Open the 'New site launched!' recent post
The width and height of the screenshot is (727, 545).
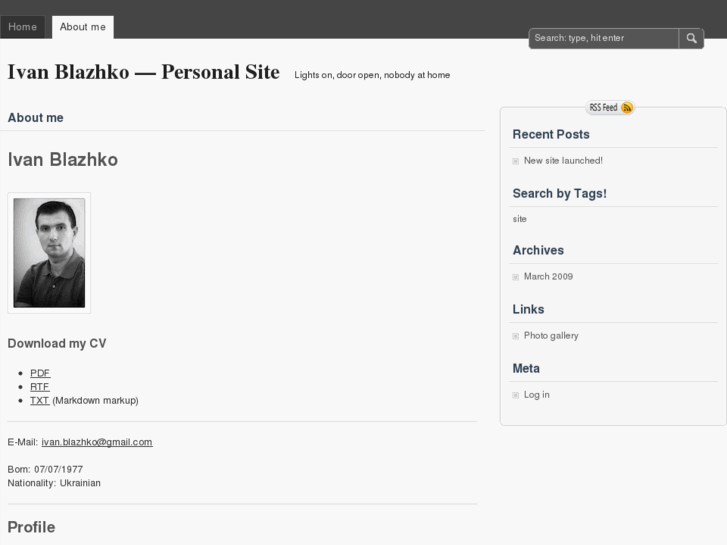(563, 160)
